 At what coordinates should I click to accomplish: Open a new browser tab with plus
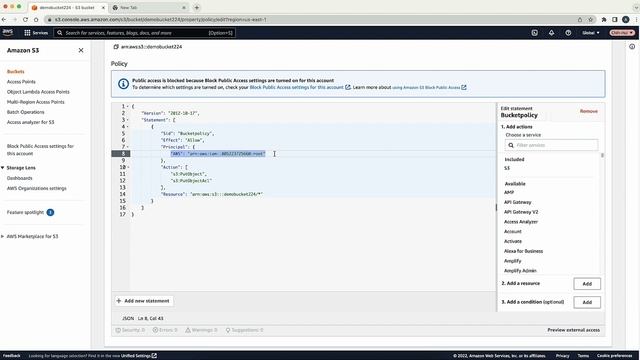[197, 7]
